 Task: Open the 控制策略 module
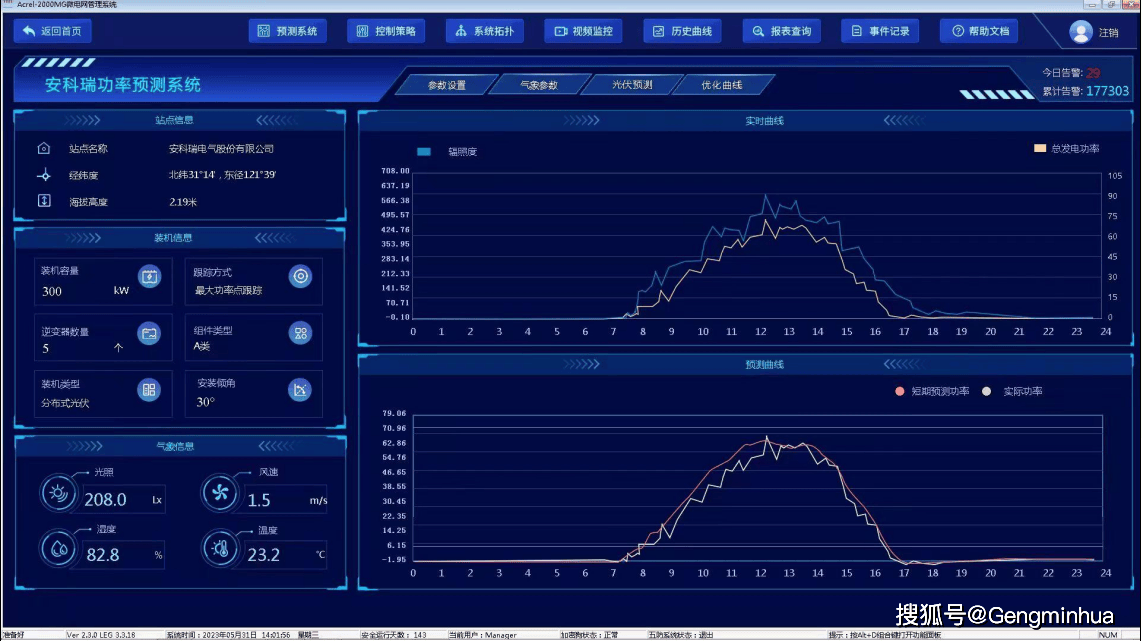386,31
